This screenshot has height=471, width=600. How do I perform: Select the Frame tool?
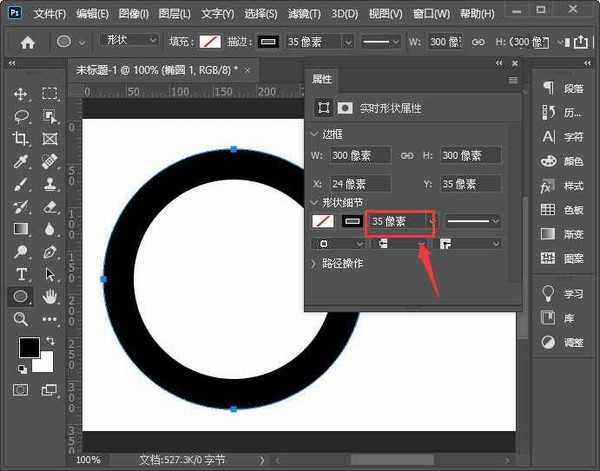click(x=50, y=139)
